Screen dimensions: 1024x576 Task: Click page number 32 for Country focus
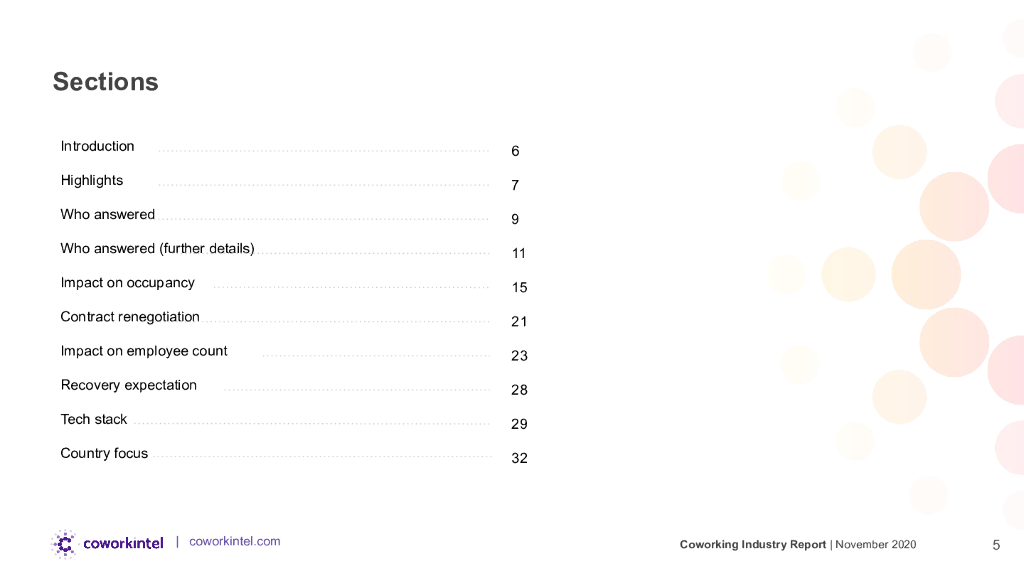click(x=519, y=458)
